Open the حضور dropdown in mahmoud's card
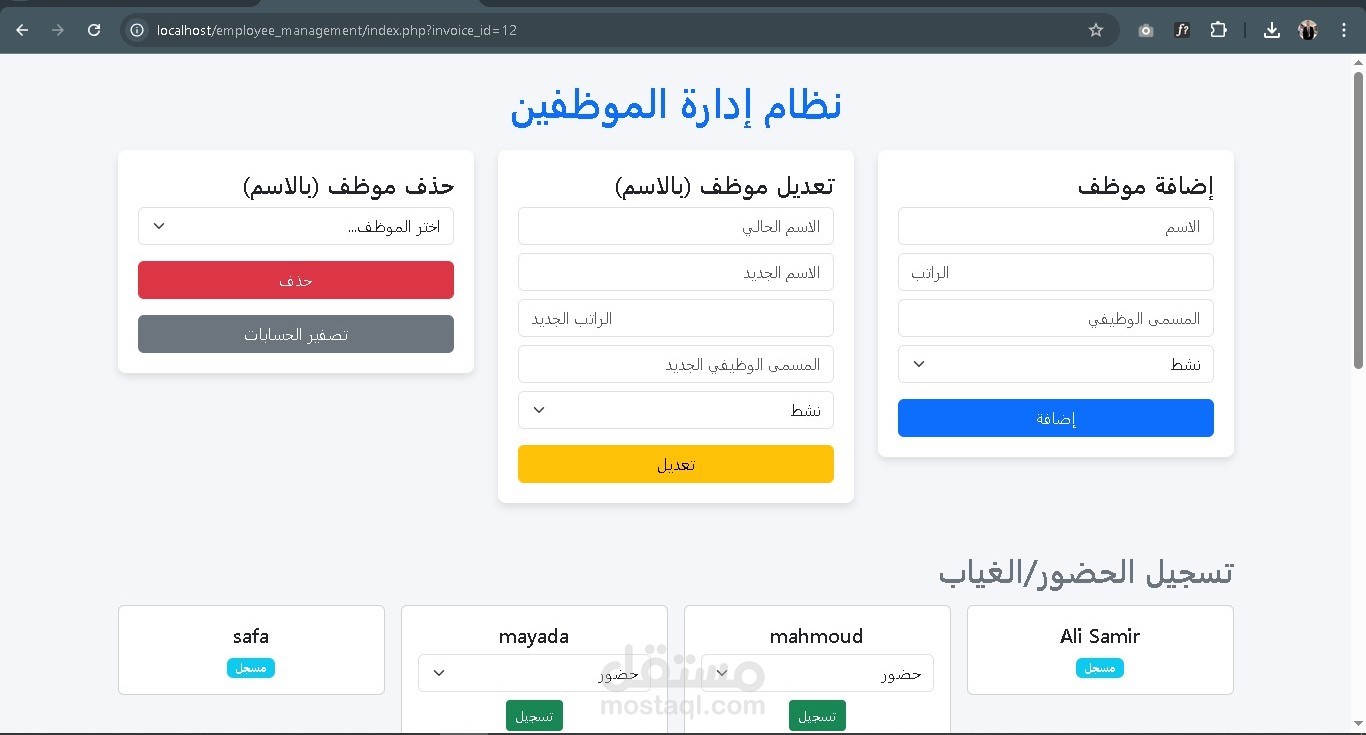The image size is (1366, 735). click(817, 673)
